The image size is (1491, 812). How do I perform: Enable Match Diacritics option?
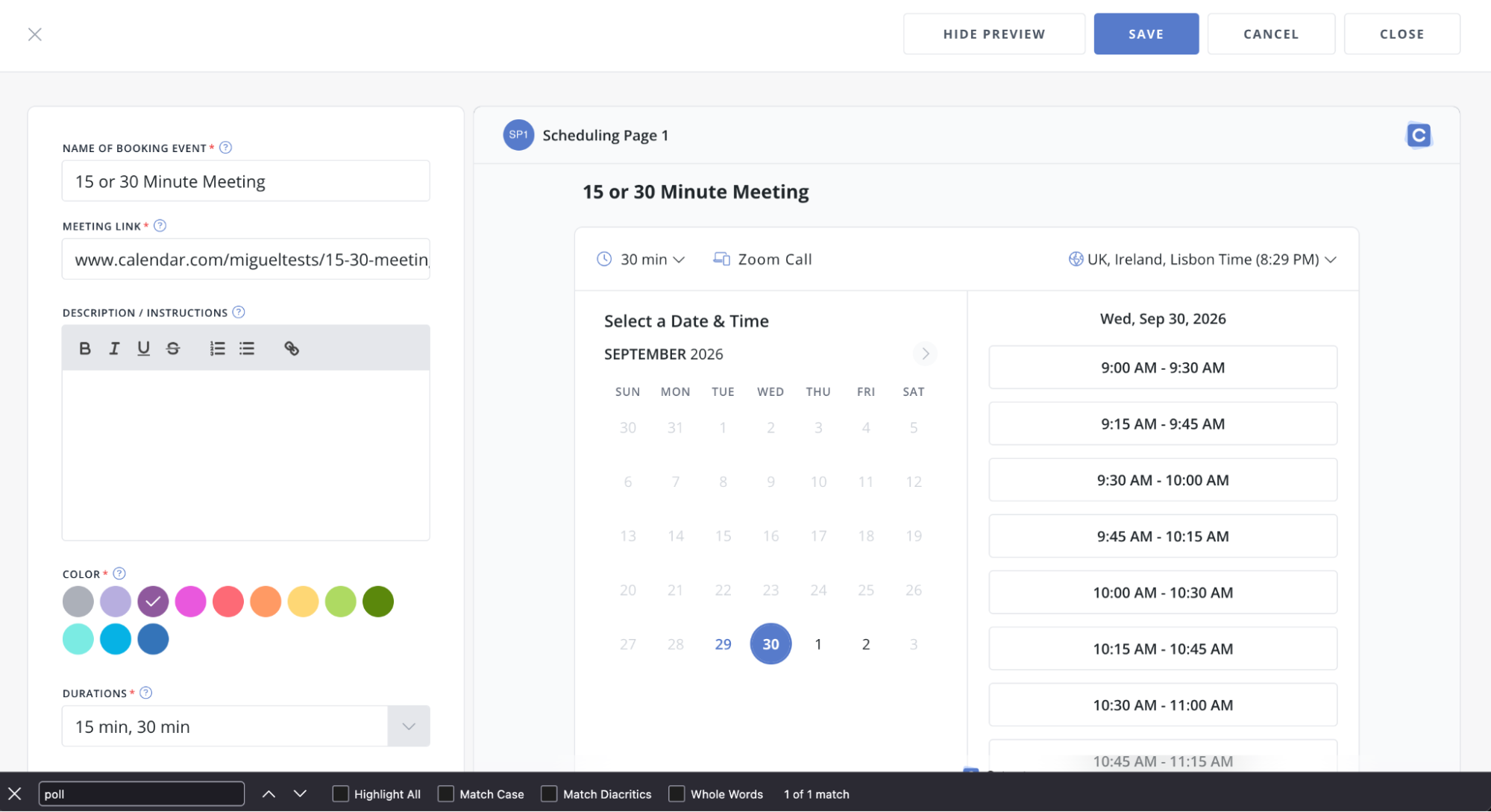[x=549, y=794]
